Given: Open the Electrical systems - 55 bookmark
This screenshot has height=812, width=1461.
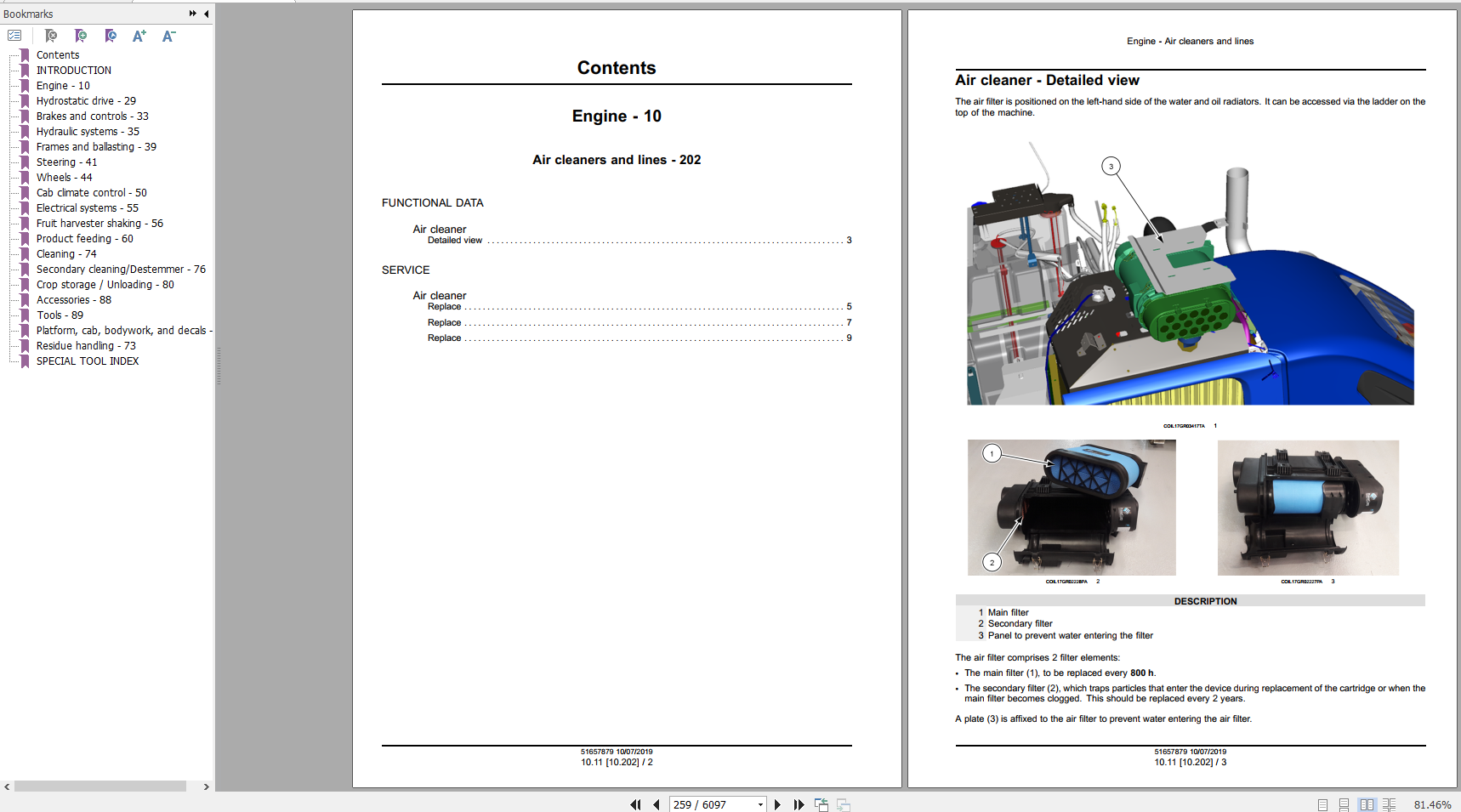Looking at the screenshot, I should coord(88,208).
